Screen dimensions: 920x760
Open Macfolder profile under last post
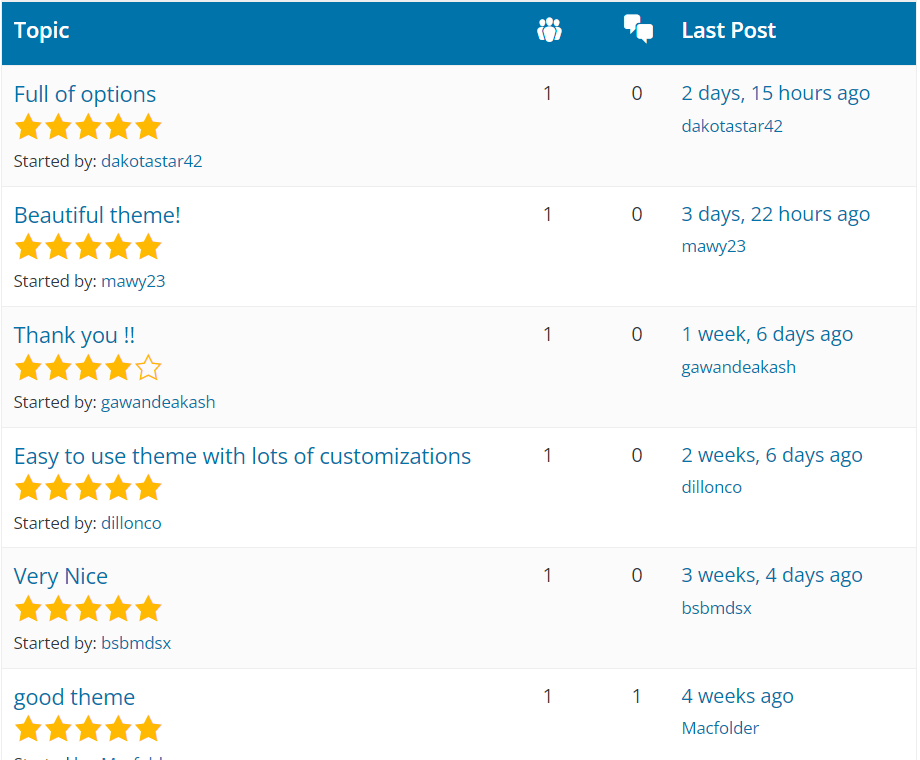coord(720,728)
